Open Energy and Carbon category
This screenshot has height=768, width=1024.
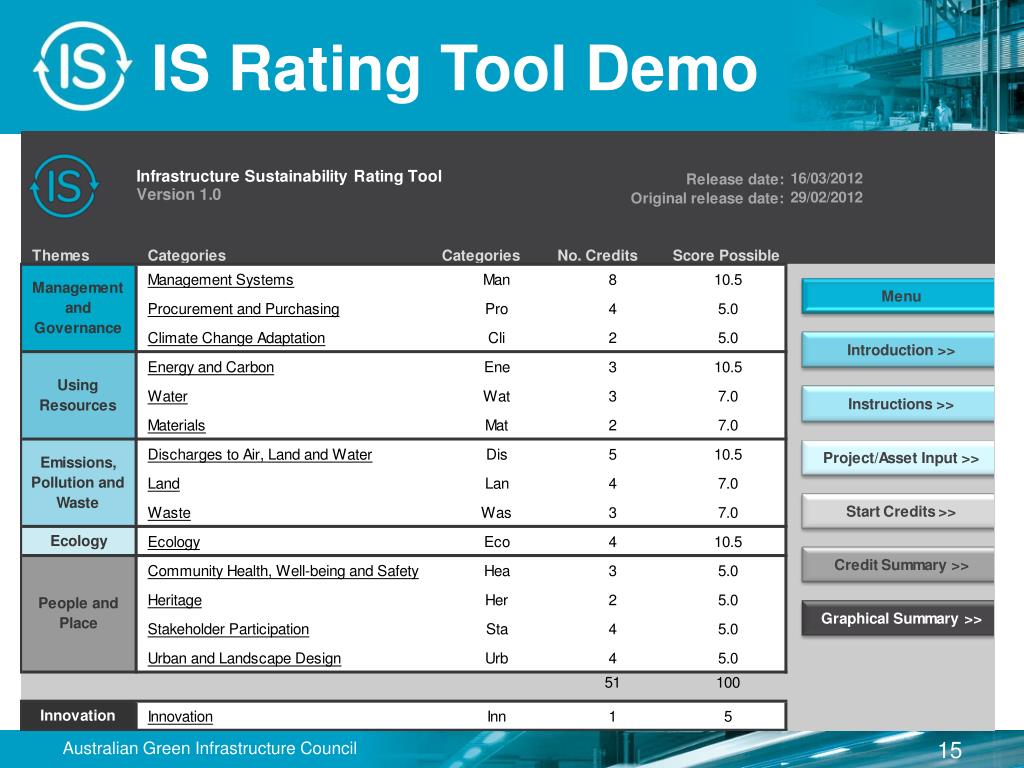[210, 367]
